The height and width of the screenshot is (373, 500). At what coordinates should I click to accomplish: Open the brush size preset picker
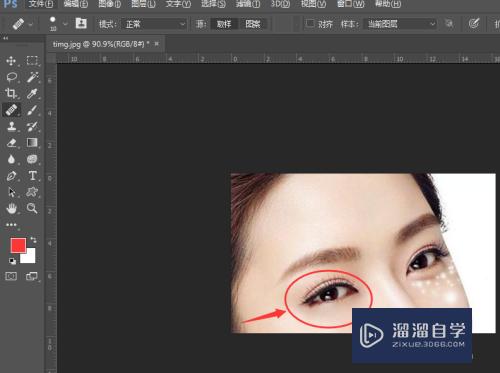click(58, 24)
